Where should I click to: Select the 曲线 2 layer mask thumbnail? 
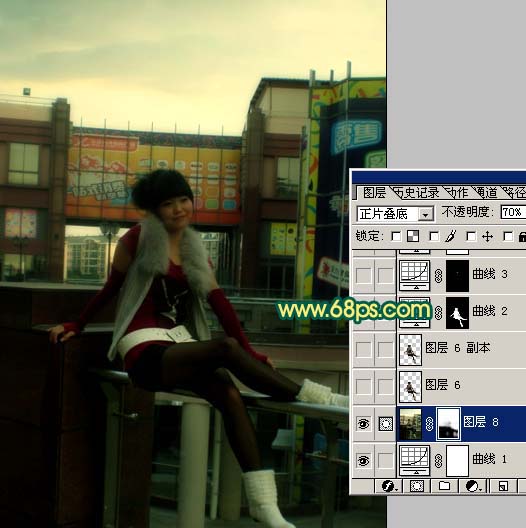tap(457, 312)
